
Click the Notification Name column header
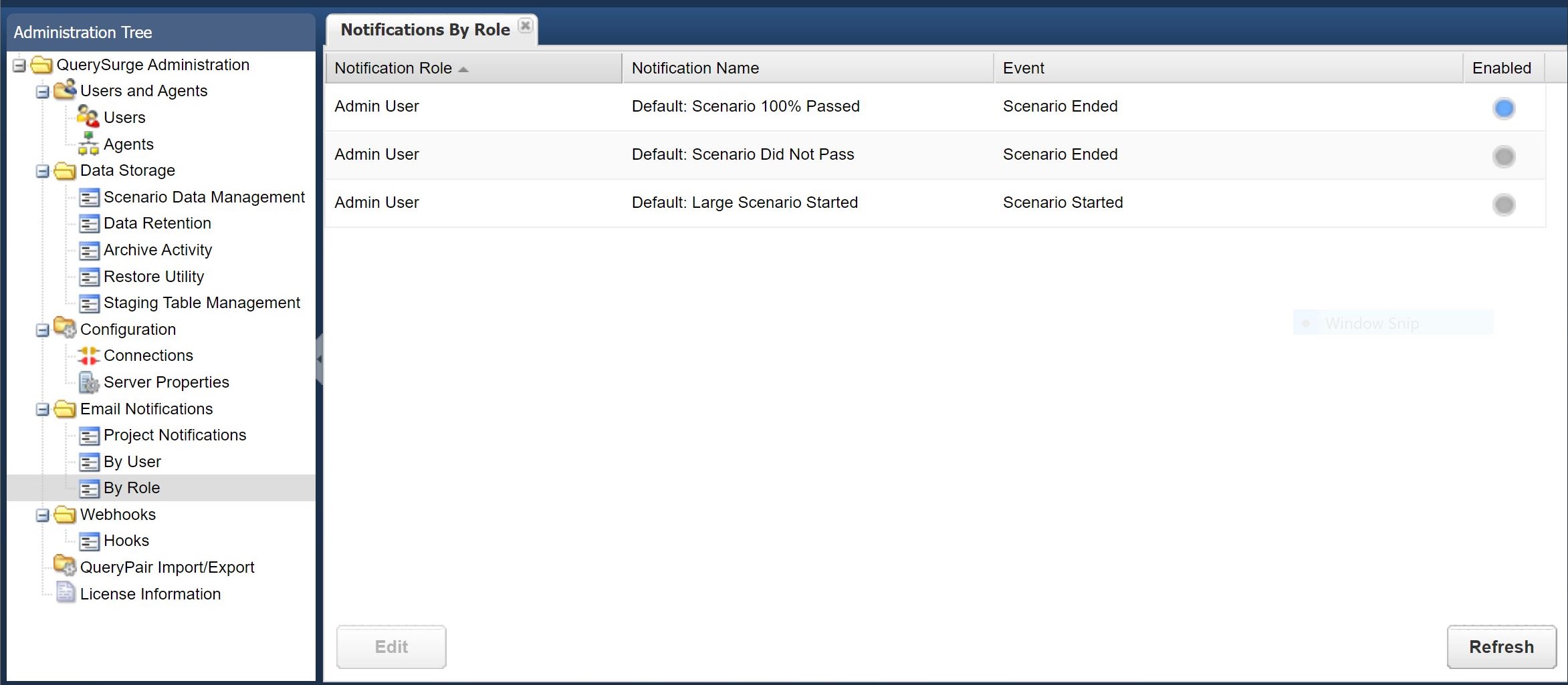point(808,68)
